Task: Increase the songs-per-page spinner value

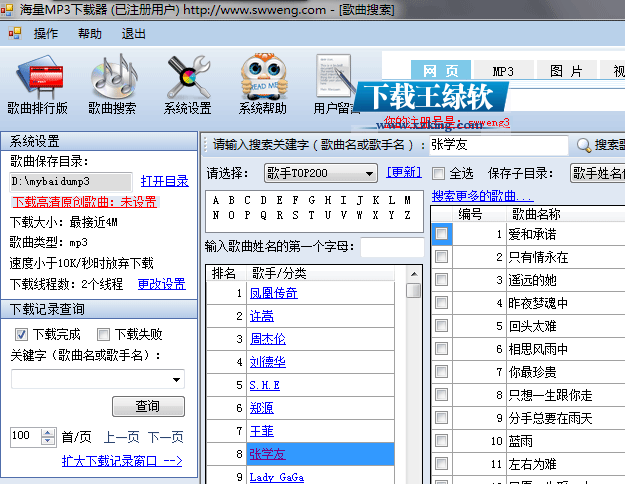Action: 47,433
